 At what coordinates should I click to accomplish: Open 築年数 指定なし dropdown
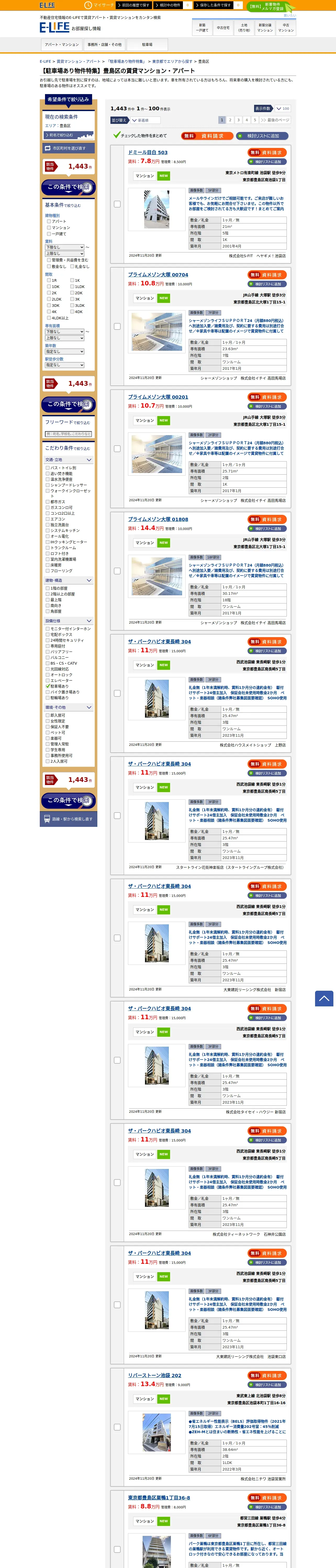[x=65, y=352]
